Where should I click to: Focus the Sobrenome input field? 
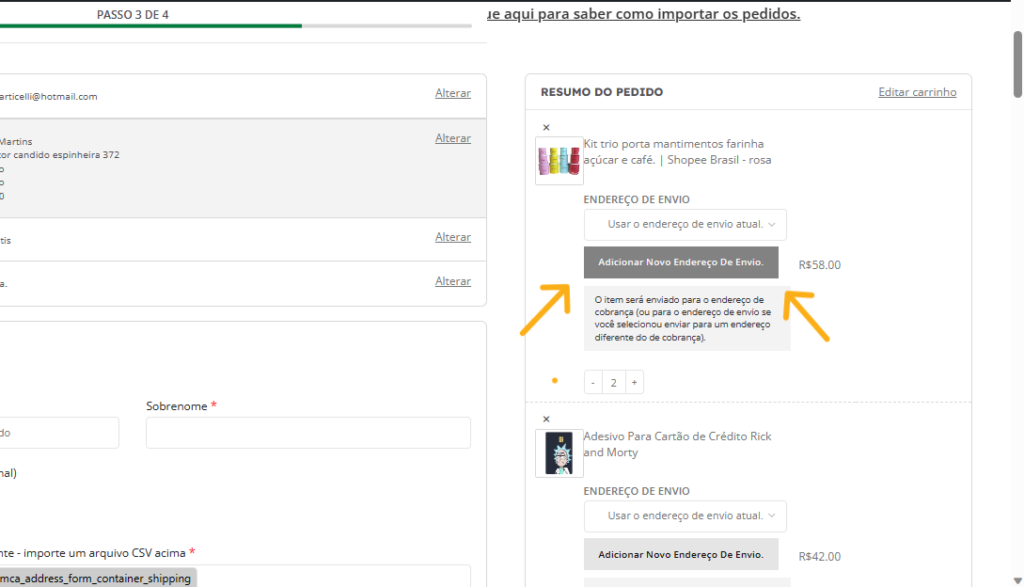[x=308, y=433]
